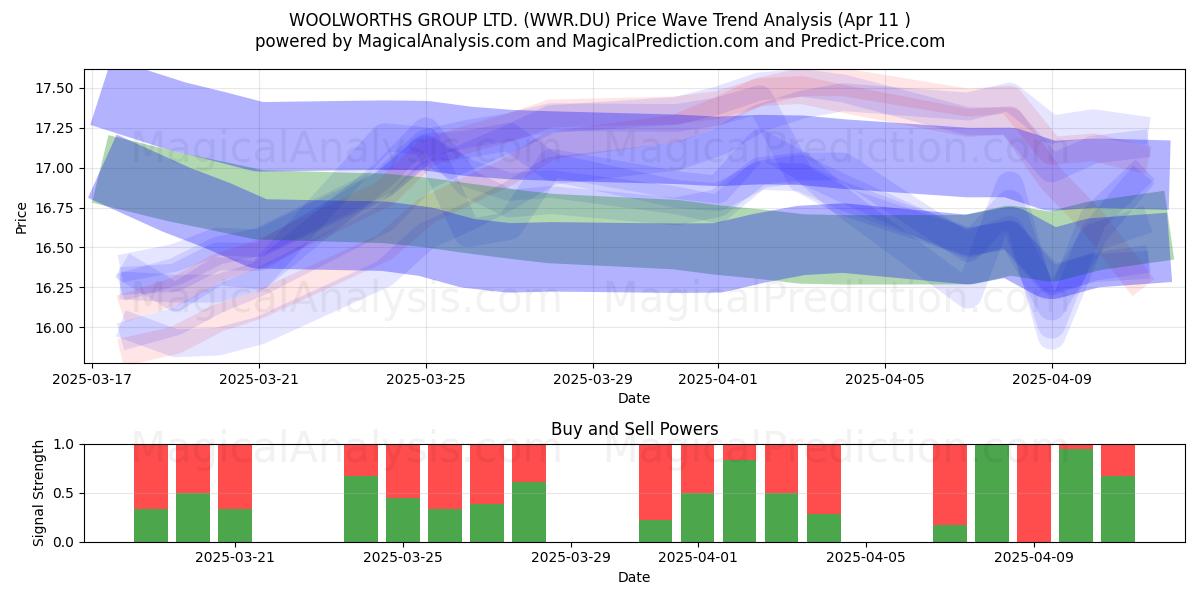Click the 2025-03-17 date tick label
The height and width of the screenshot is (600, 1200).
92,379
